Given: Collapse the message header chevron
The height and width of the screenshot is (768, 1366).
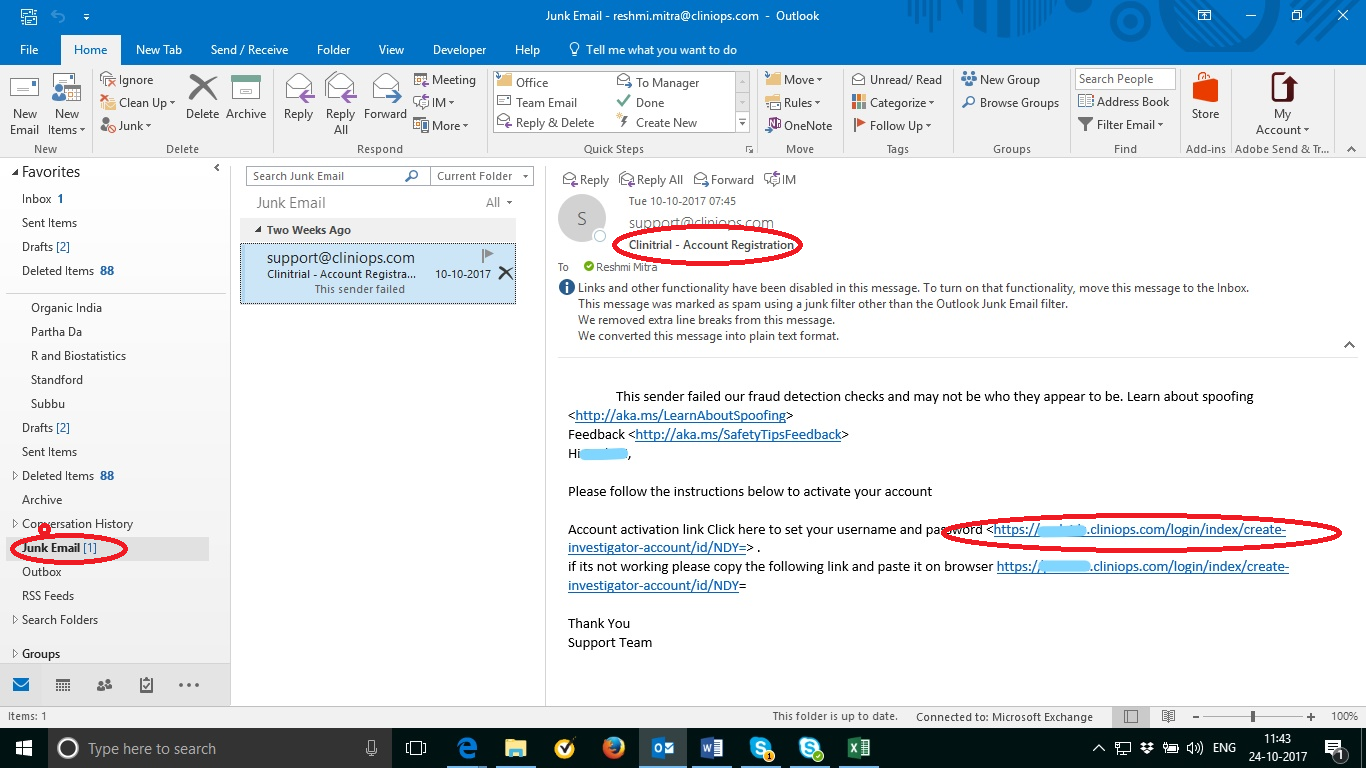Looking at the screenshot, I should (1349, 345).
